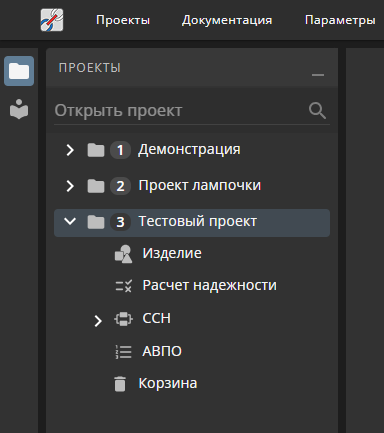Open the reader/library sidebar icon
The width and height of the screenshot is (384, 433).
(x=19, y=109)
